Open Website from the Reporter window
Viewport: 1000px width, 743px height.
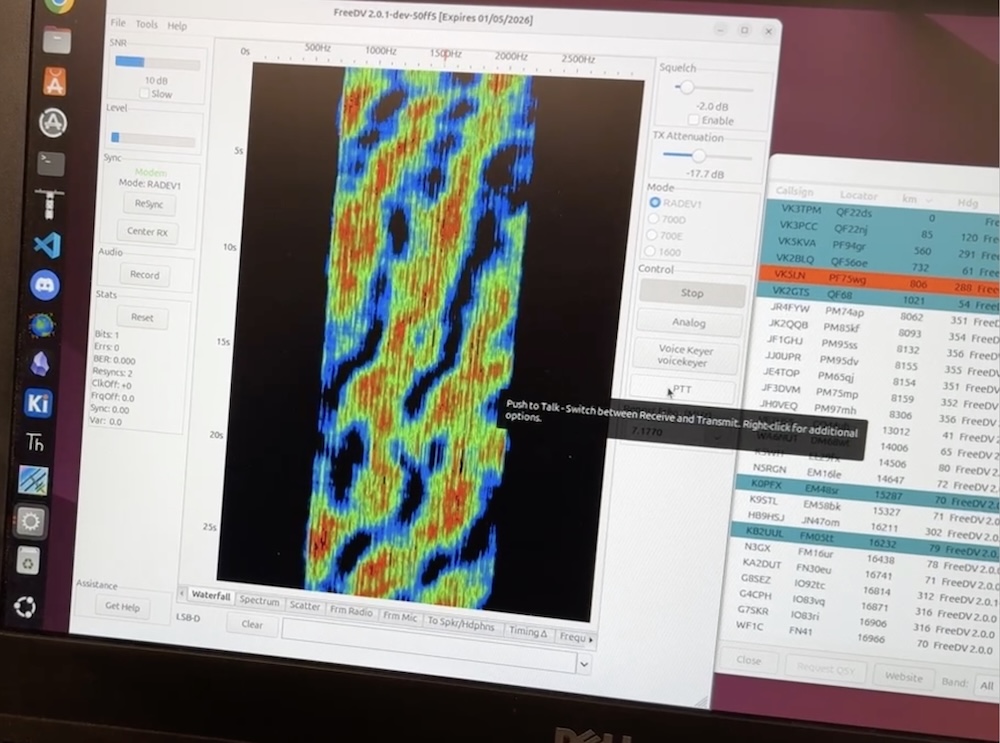(904, 677)
